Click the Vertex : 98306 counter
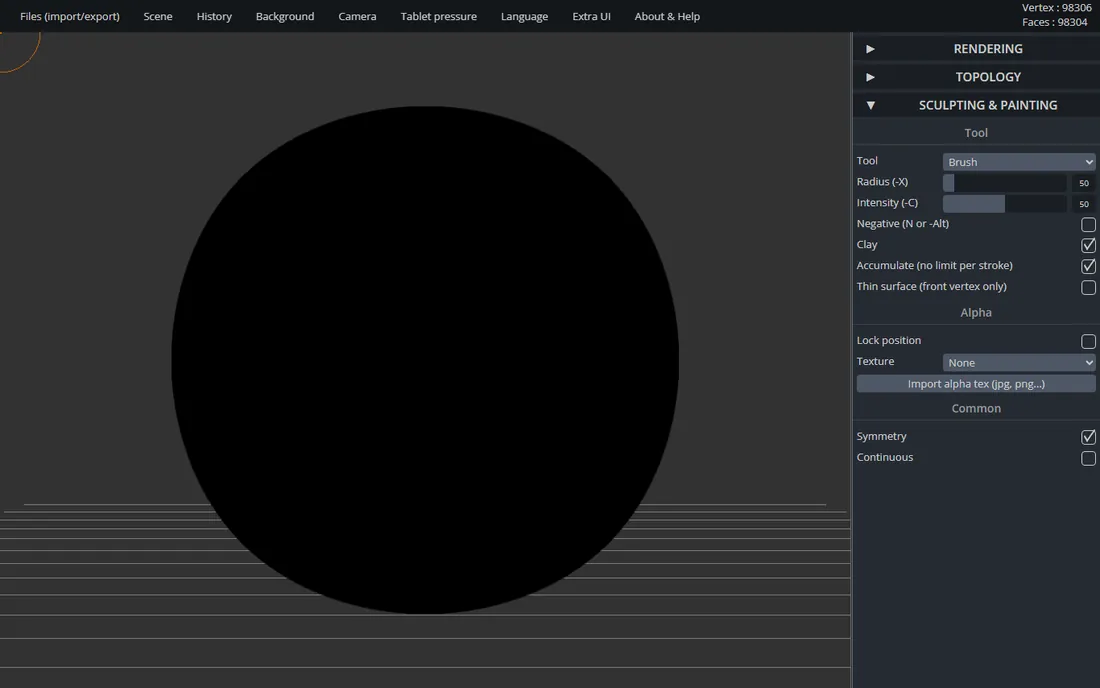Image resolution: width=1100 pixels, height=688 pixels. (x=1057, y=8)
